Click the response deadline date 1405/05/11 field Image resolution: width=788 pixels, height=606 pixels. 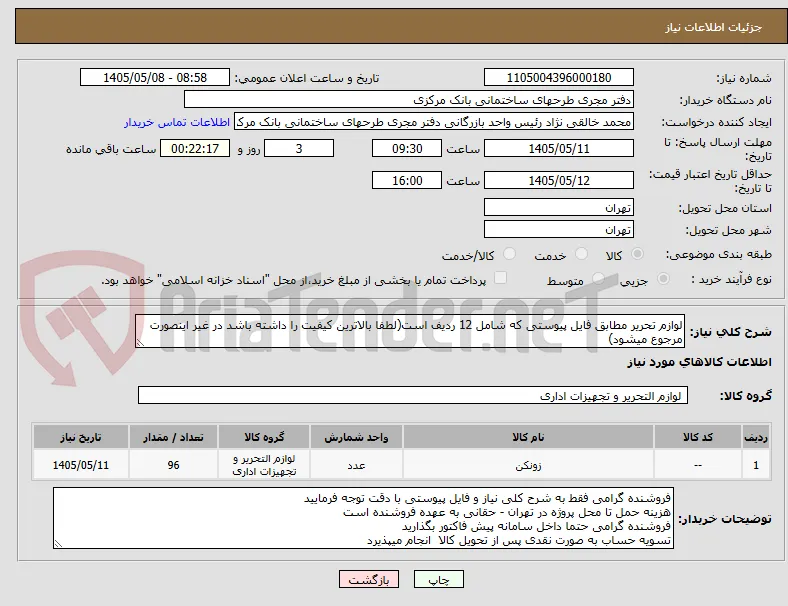pos(558,148)
